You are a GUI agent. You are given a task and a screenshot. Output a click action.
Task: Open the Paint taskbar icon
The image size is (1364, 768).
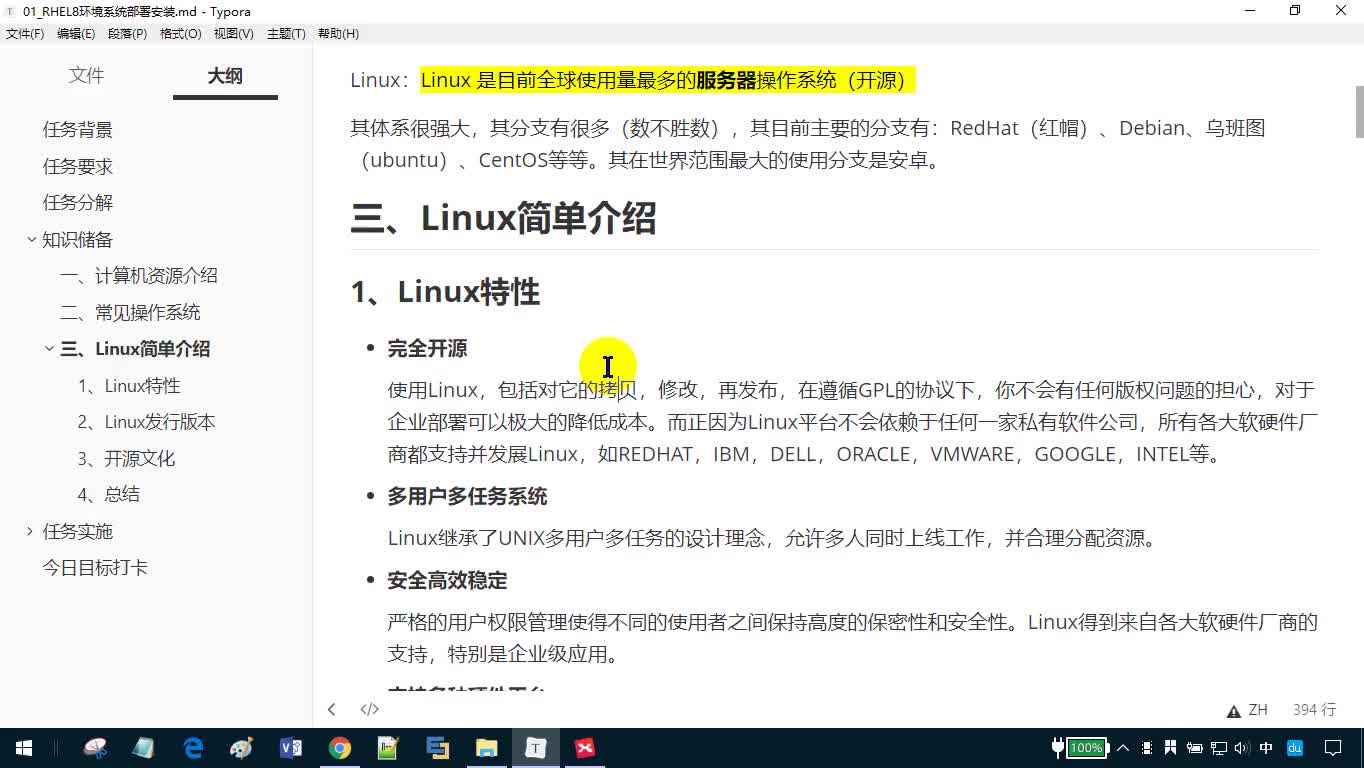(242, 748)
